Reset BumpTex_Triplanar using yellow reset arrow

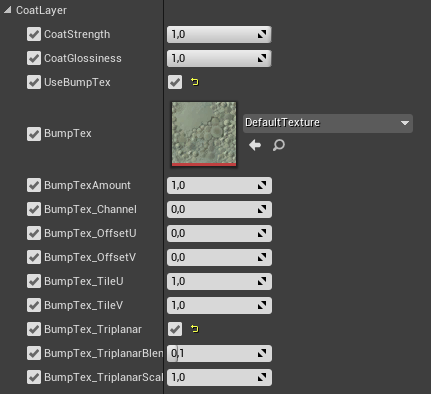tap(195, 329)
